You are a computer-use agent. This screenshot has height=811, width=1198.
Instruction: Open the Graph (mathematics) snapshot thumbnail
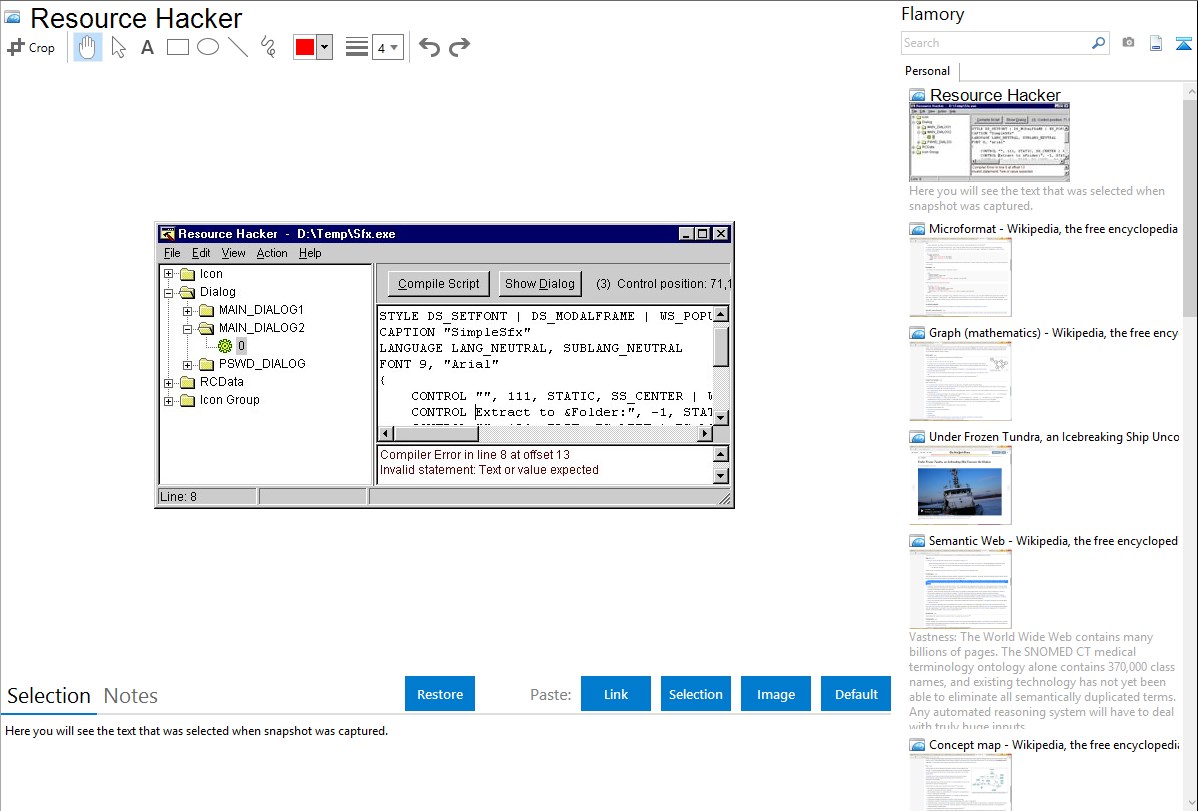click(x=960, y=382)
